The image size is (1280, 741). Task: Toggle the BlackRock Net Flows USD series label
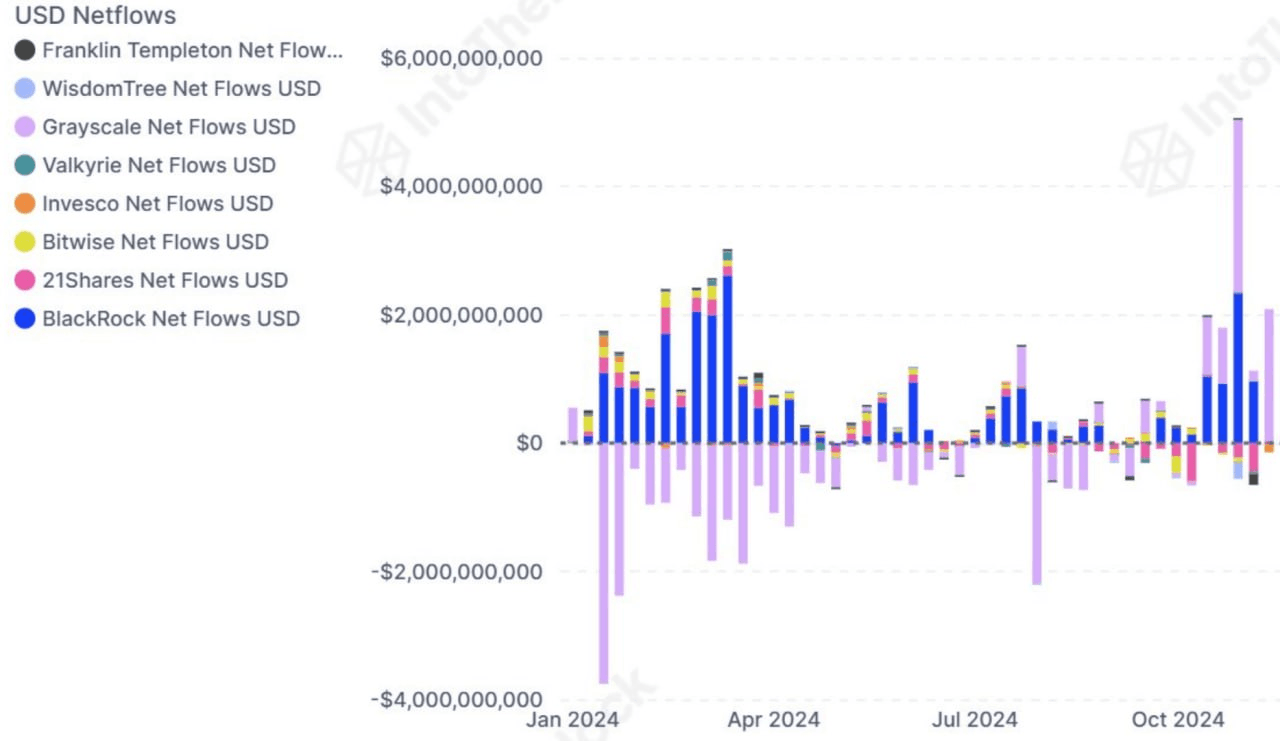171,319
